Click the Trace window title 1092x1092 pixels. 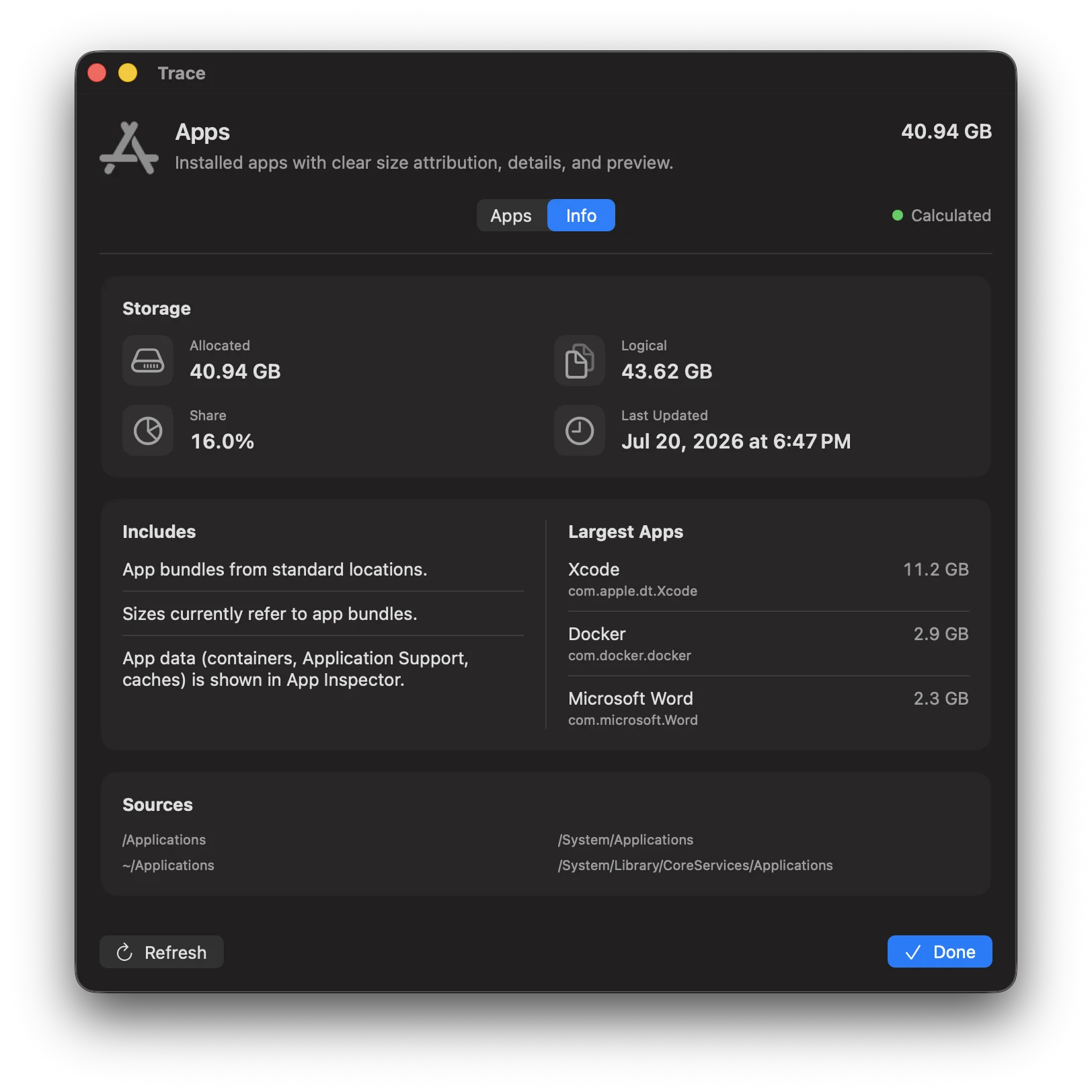(x=182, y=73)
